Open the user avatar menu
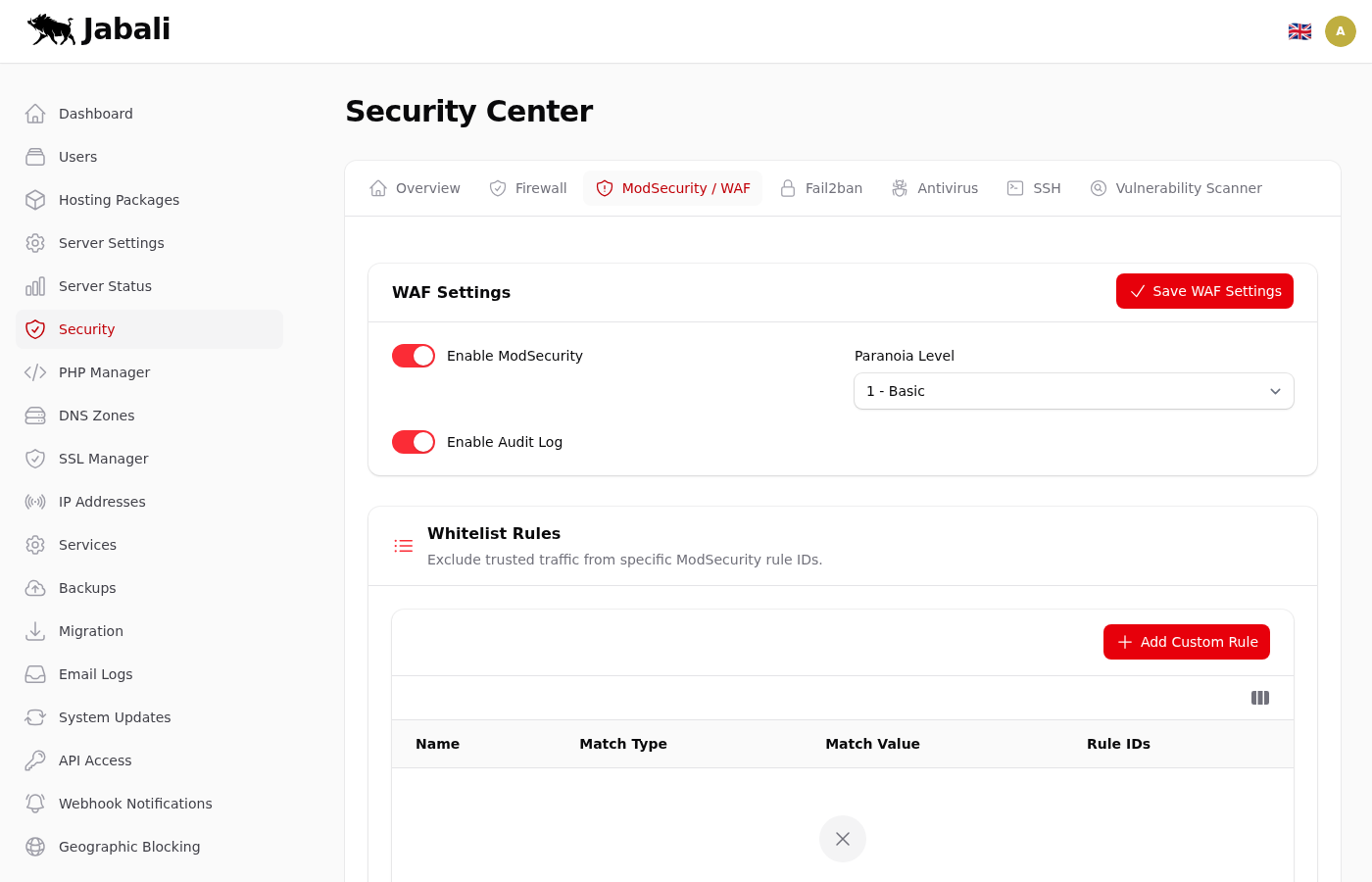The height and width of the screenshot is (882, 1372). (x=1340, y=31)
